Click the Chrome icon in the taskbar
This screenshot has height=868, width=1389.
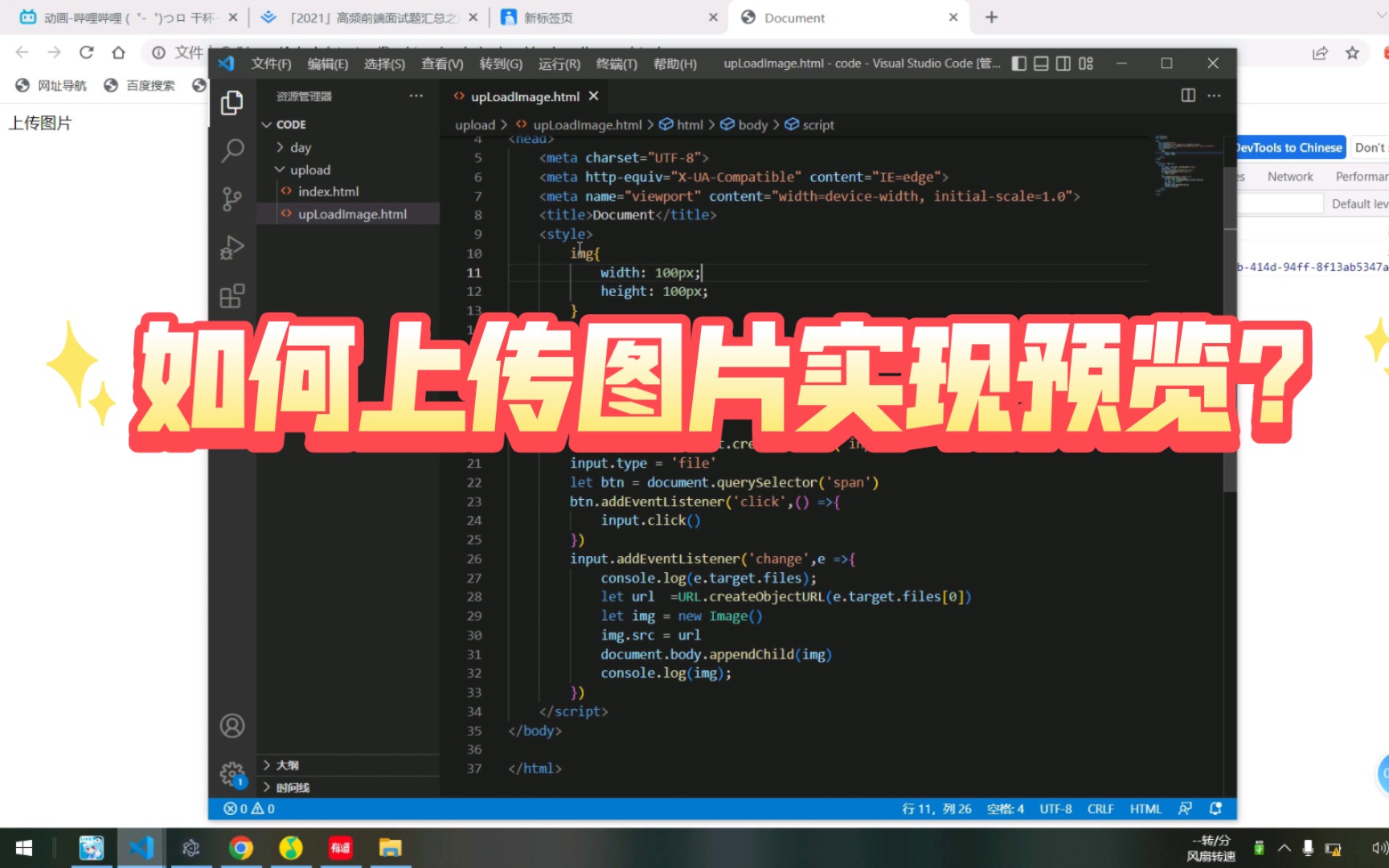(x=240, y=848)
